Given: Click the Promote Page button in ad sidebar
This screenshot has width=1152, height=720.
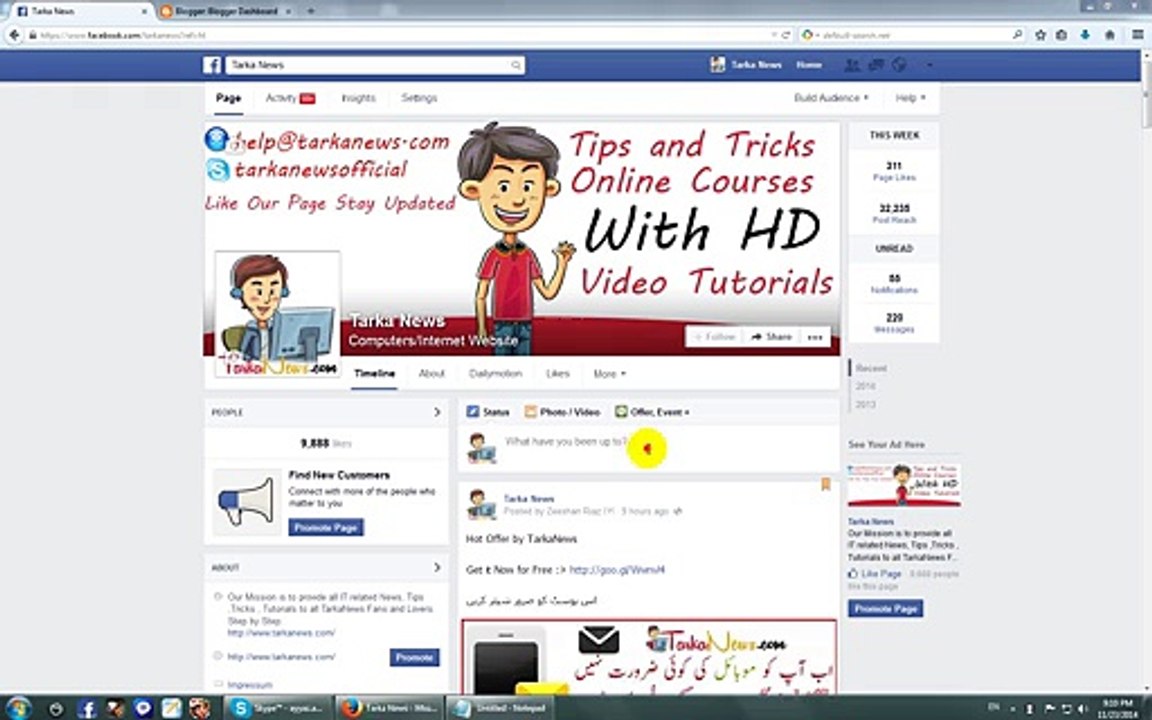Looking at the screenshot, I should (885, 609).
